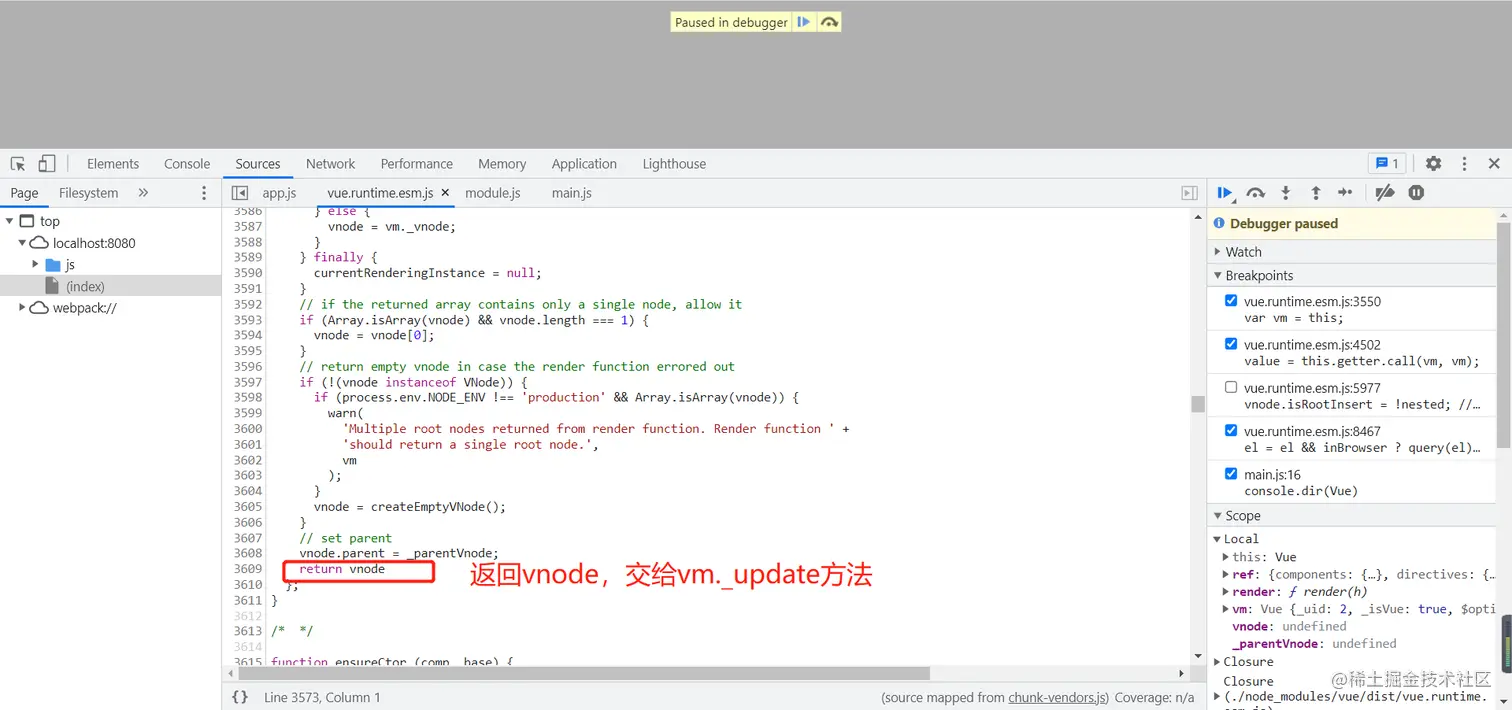Image resolution: width=1512 pixels, height=710 pixels.
Task: Step out of current function
Action: (x=1316, y=193)
